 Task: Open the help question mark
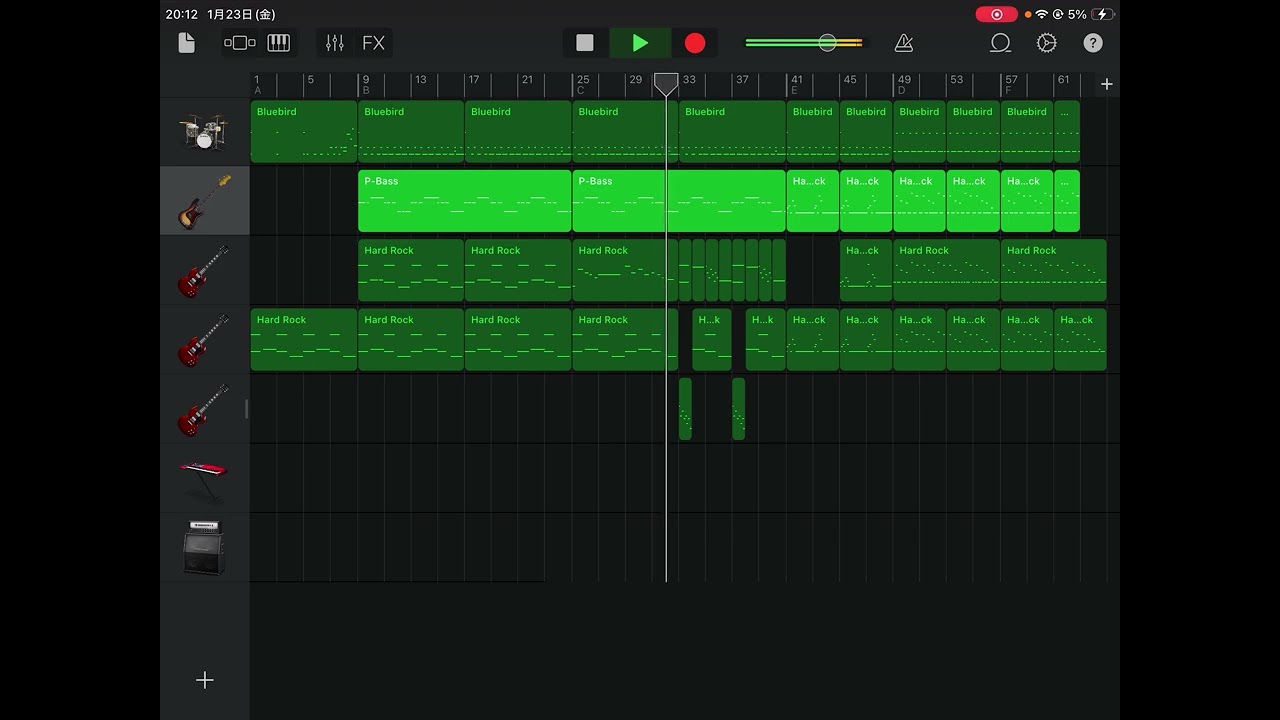[x=1093, y=43]
